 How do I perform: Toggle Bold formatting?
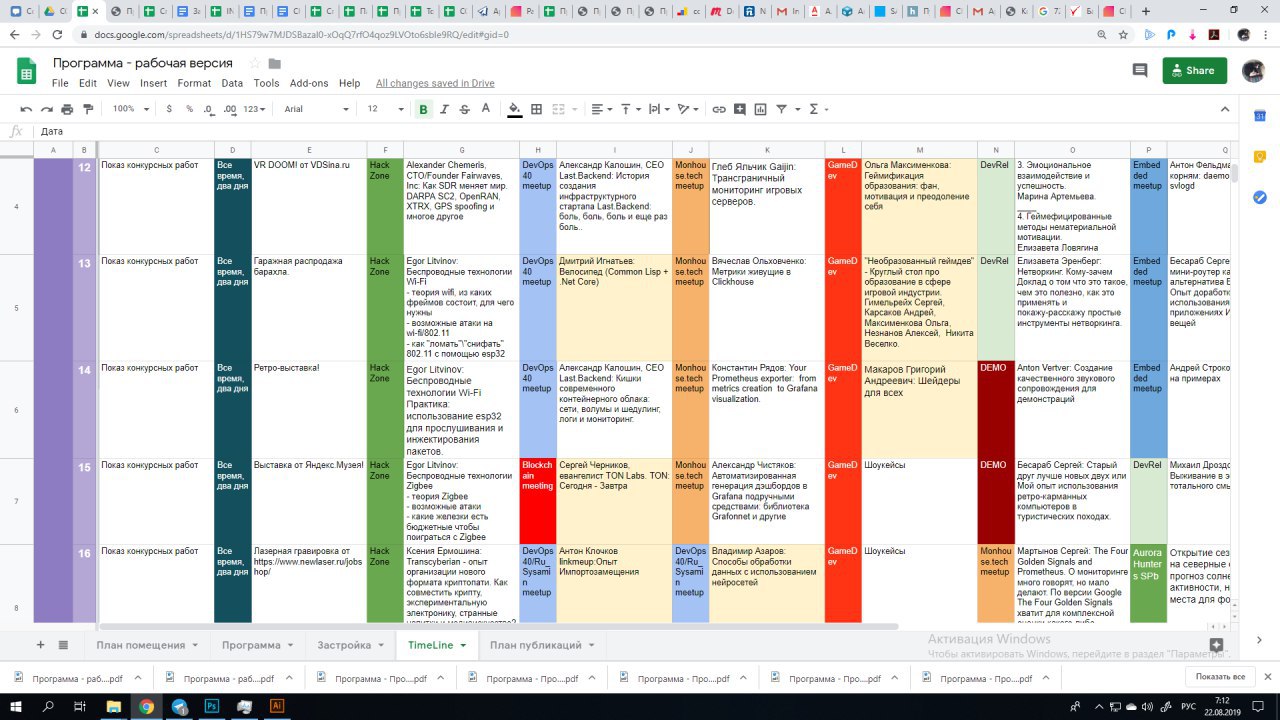coord(423,109)
